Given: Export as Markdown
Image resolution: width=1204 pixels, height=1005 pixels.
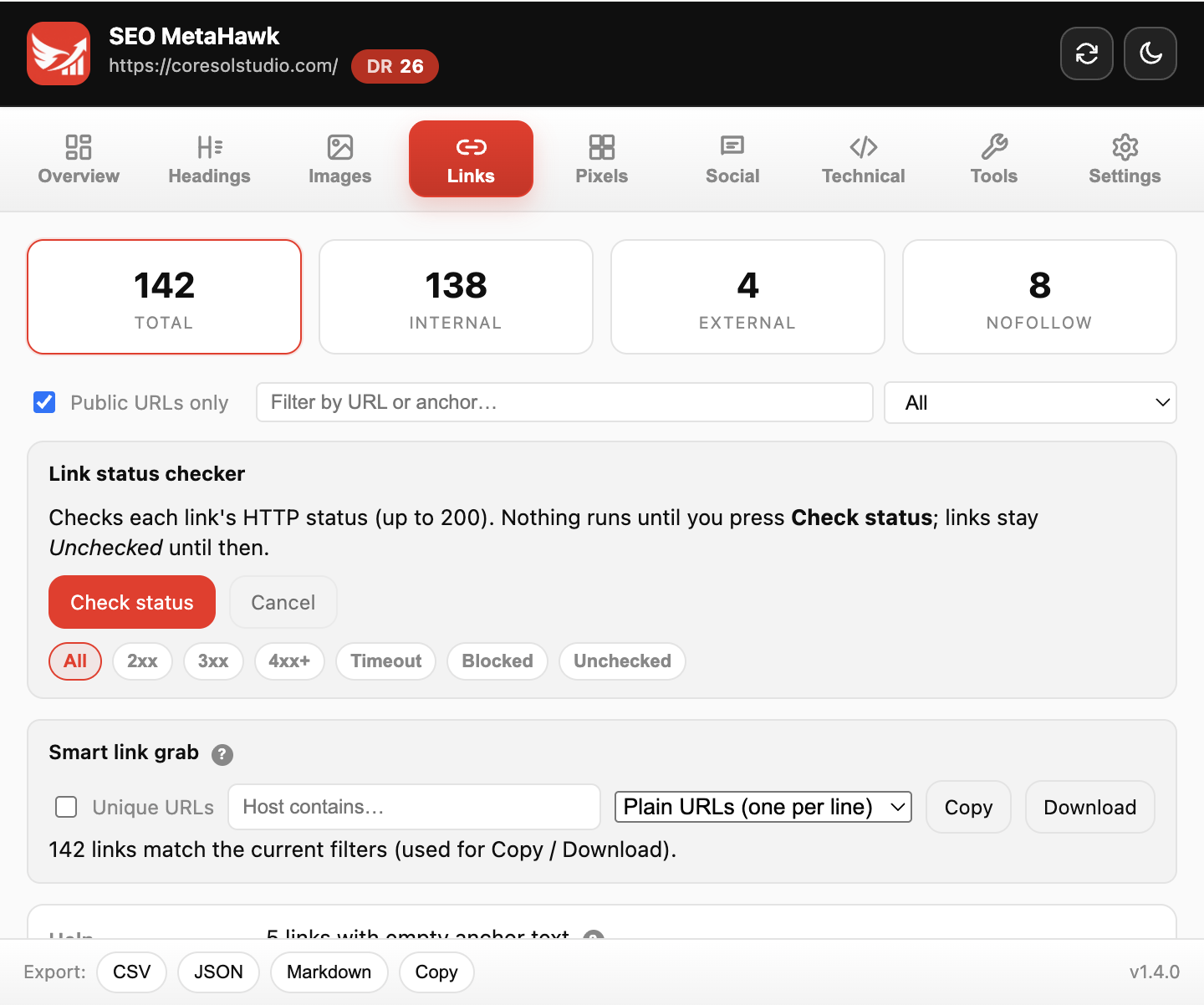Looking at the screenshot, I should (329, 972).
